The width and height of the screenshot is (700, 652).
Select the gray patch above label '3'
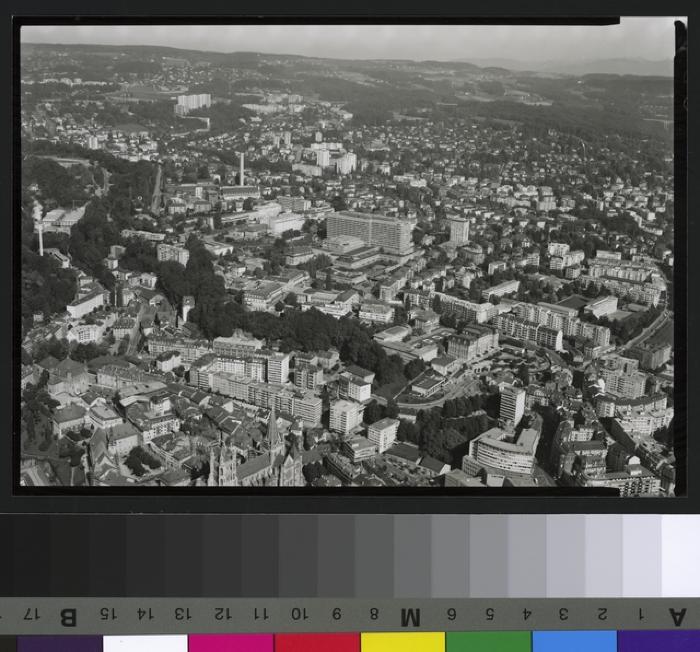565,556
